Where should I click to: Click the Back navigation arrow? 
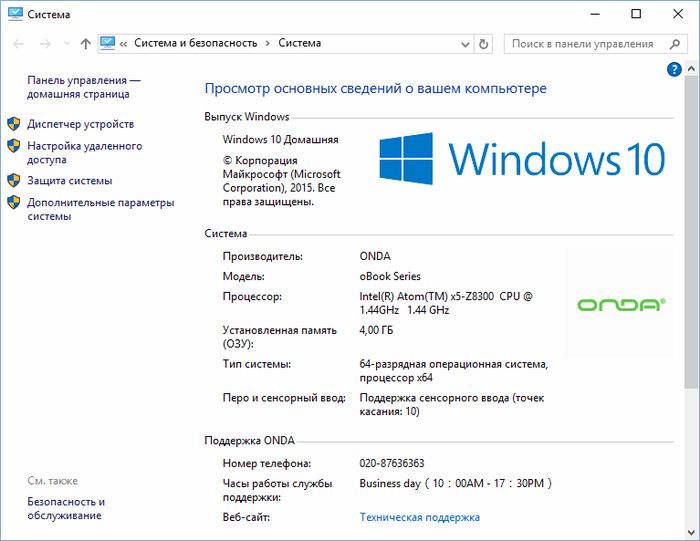click(x=19, y=44)
